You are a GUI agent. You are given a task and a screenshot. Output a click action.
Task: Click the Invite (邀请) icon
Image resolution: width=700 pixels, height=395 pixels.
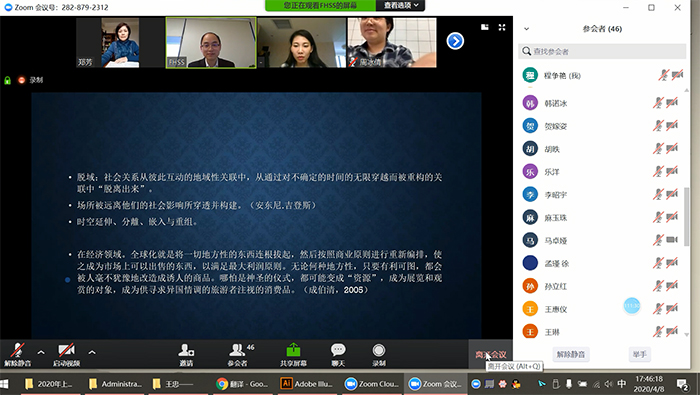[186, 350]
